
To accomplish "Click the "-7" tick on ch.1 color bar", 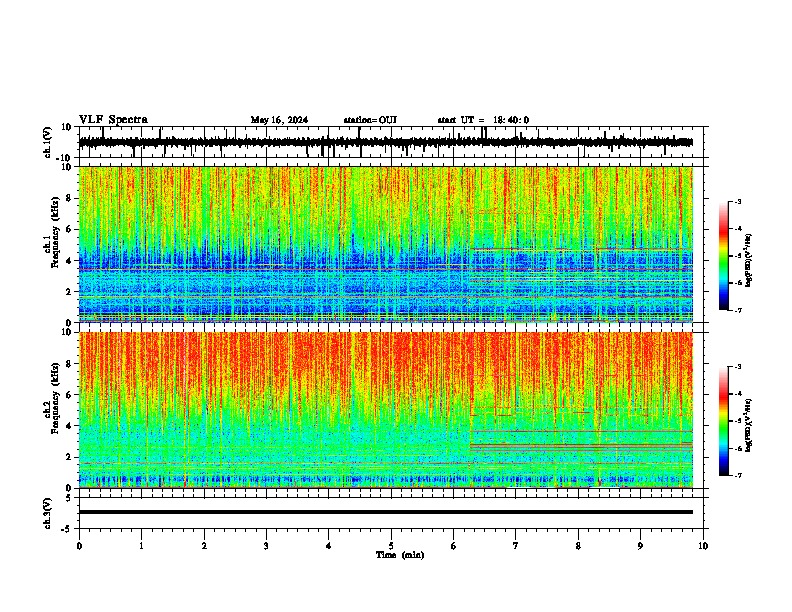I will pyautogui.click(x=738, y=310).
